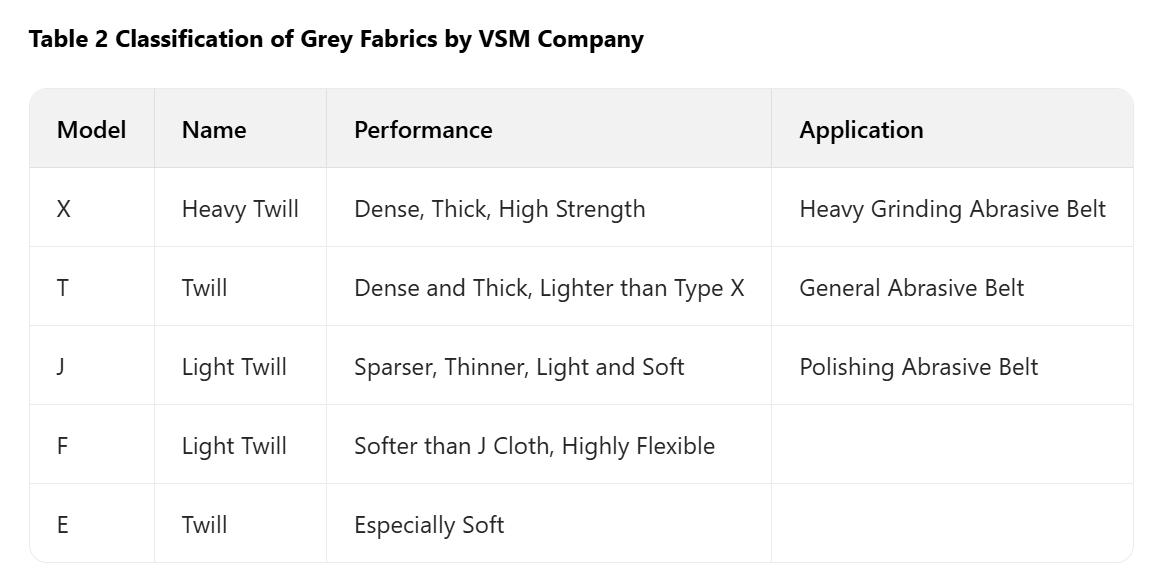This screenshot has width=1152, height=578.
Task: Select the Model column header
Action: coord(91,130)
